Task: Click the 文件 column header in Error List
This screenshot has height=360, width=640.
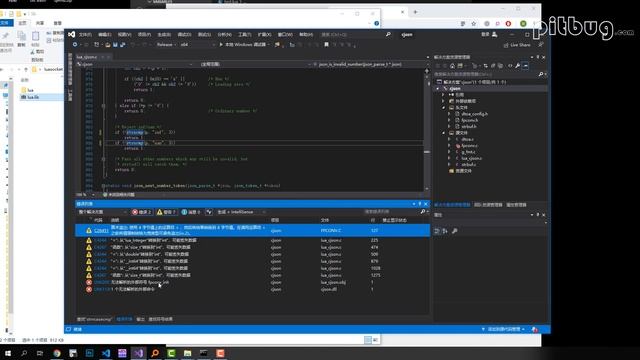Action: 325,220
